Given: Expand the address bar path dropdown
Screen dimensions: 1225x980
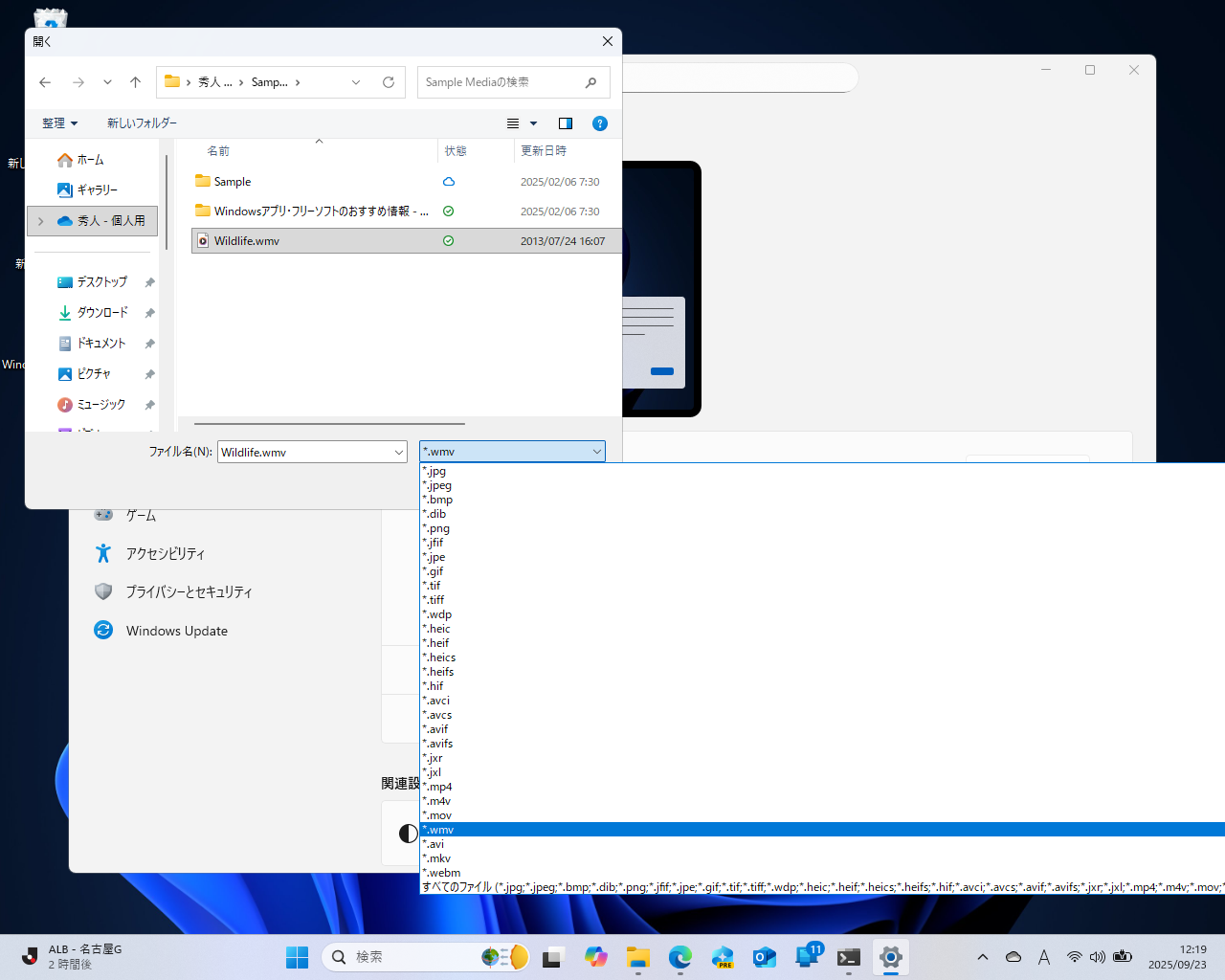Looking at the screenshot, I should click(356, 82).
